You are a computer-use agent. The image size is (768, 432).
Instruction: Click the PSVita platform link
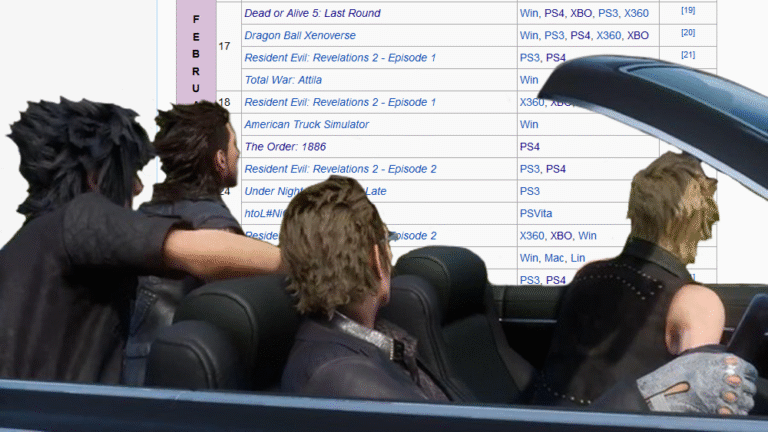click(x=536, y=214)
